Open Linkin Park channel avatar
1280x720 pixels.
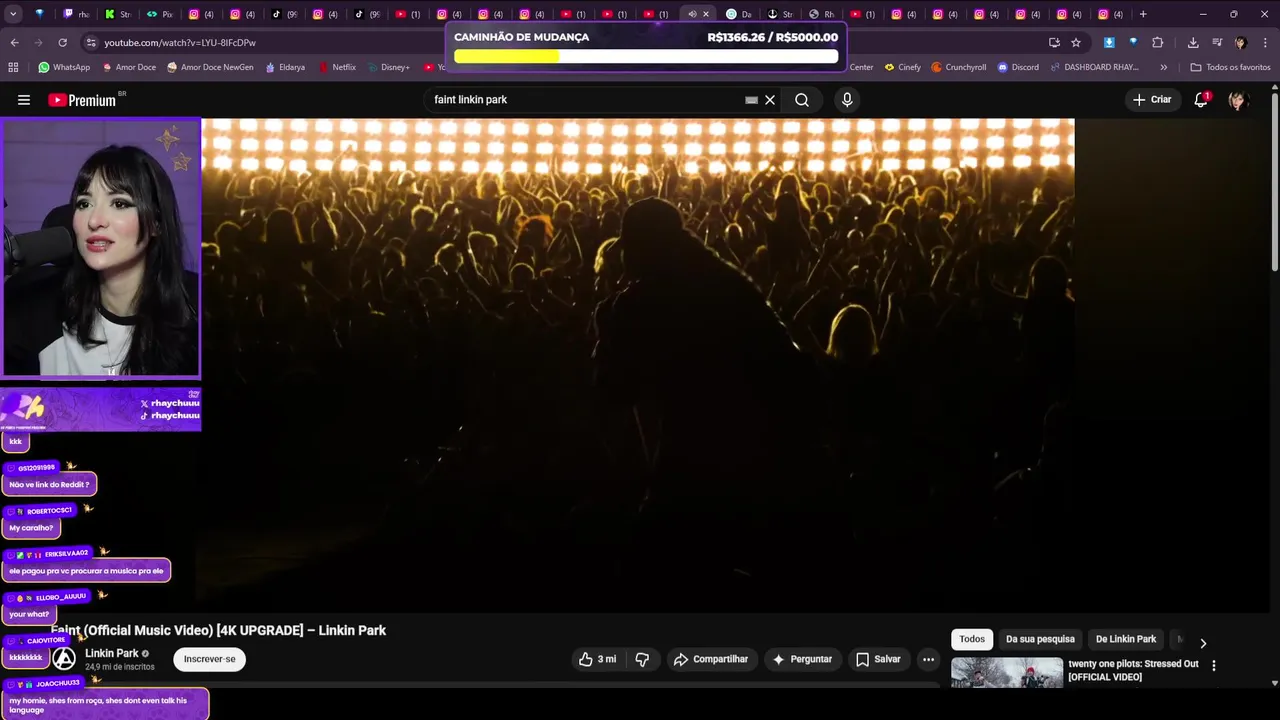[x=64, y=659]
